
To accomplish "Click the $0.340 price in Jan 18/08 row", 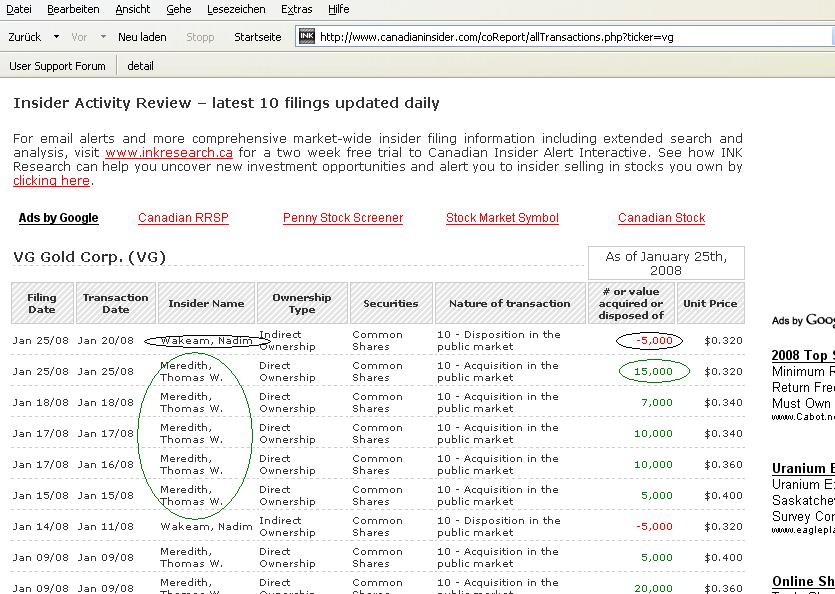I will pyautogui.click(x=723, y=402).
